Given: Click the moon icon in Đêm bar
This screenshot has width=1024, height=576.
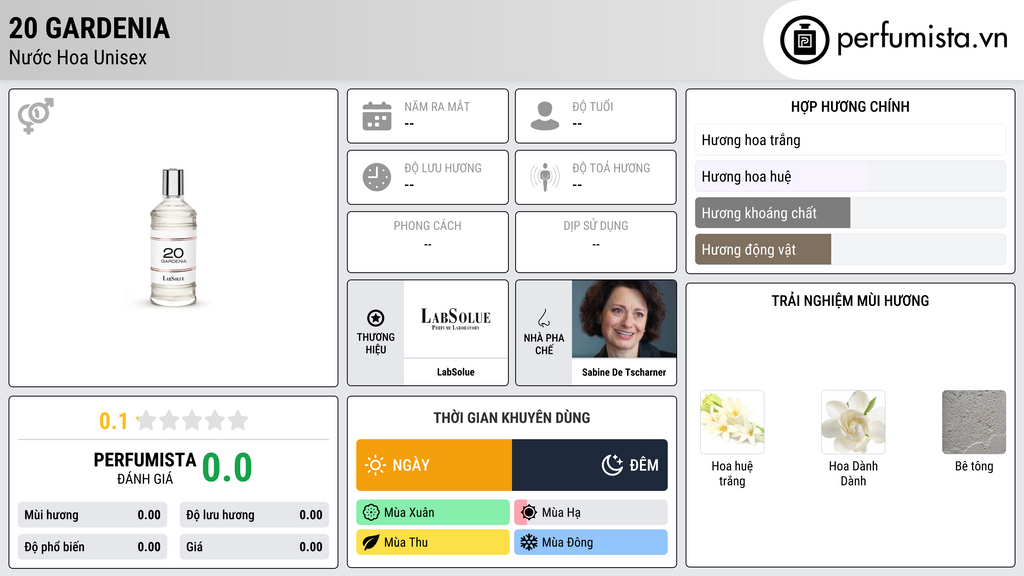Looking at the screenshot, I should click(612, 465).
